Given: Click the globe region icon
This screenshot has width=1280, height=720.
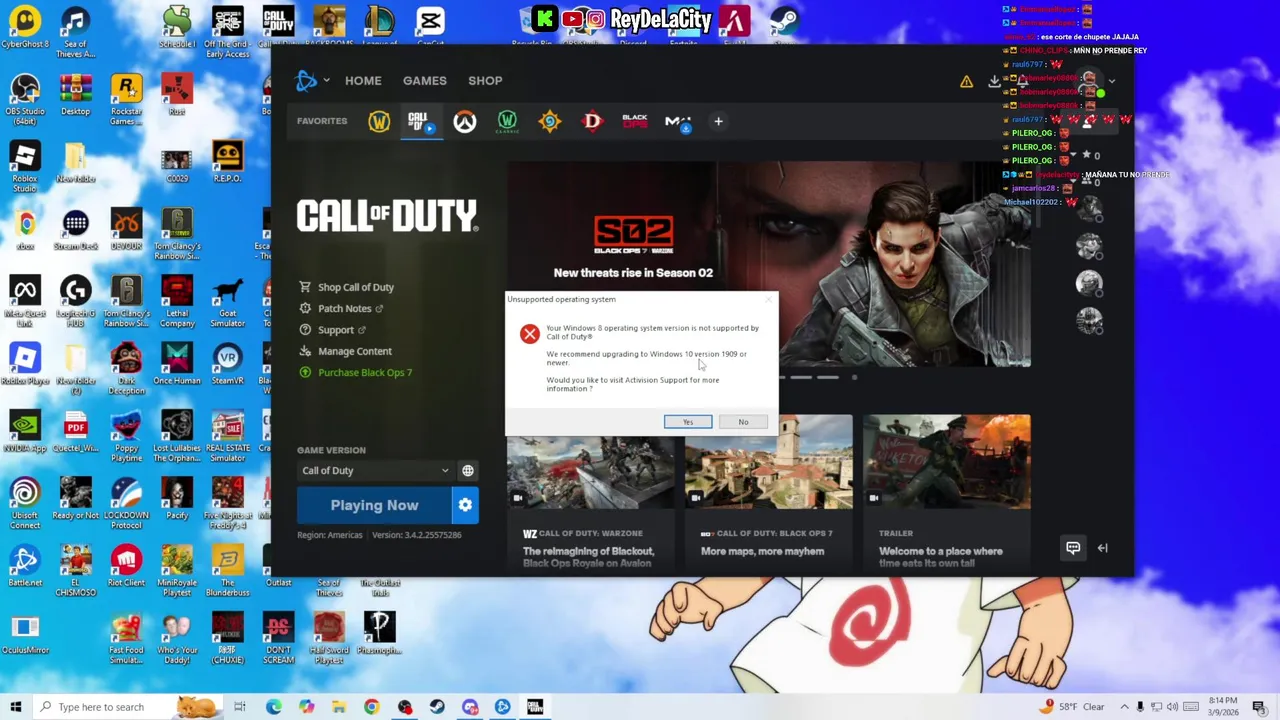Looking at the screenshot, I should [467, 470].
